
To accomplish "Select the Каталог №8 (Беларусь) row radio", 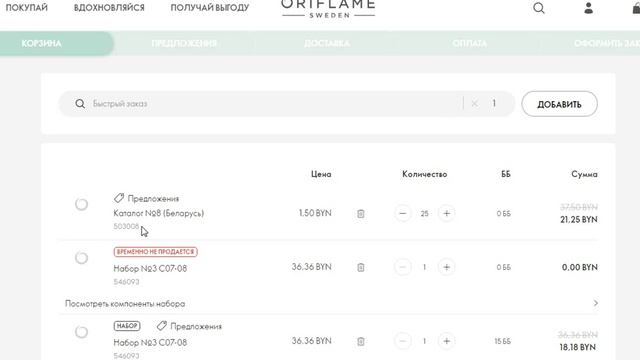I will coord(81,204).
